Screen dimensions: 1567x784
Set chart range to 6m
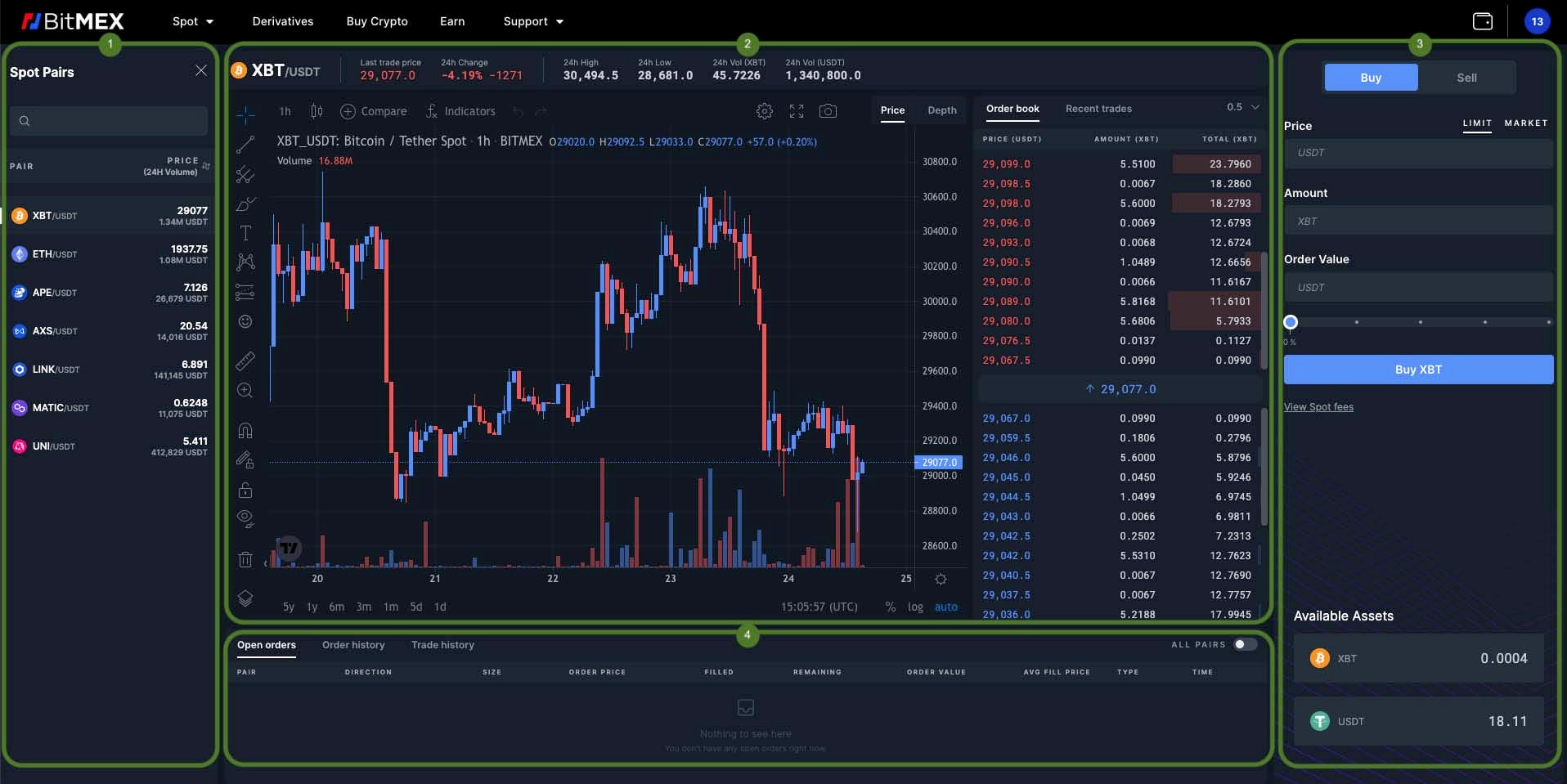[336, 607]
